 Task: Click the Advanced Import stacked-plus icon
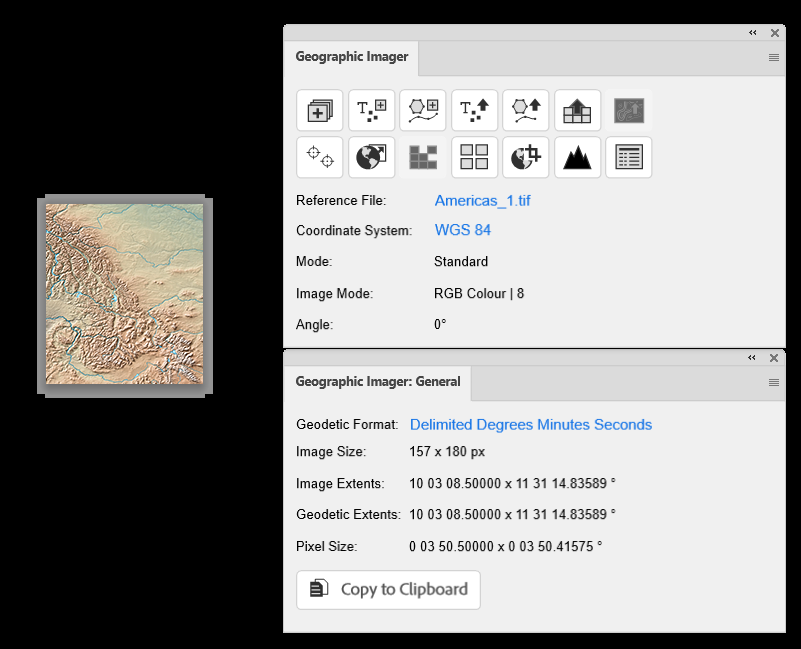point(320,110)
